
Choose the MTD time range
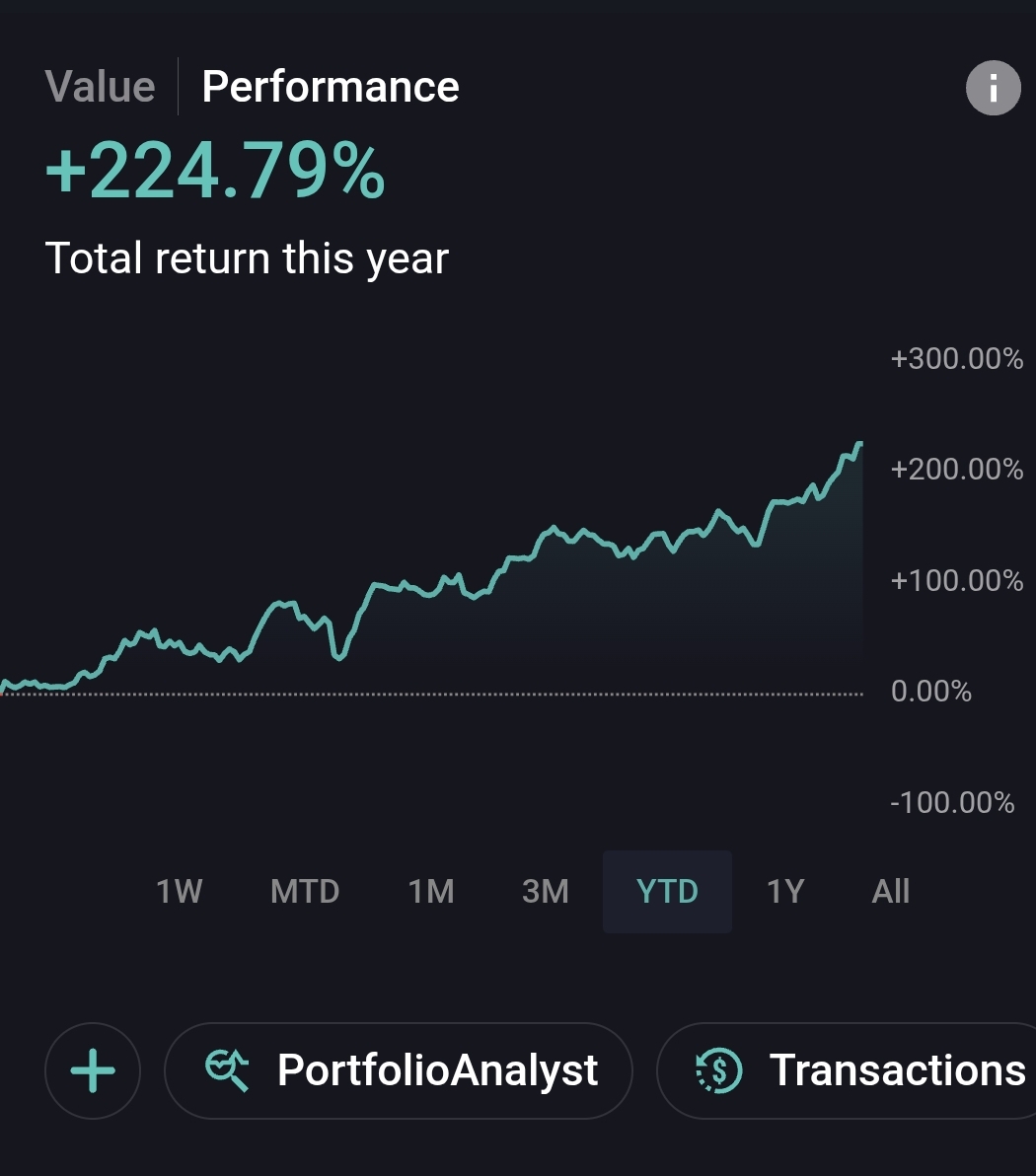305,892
